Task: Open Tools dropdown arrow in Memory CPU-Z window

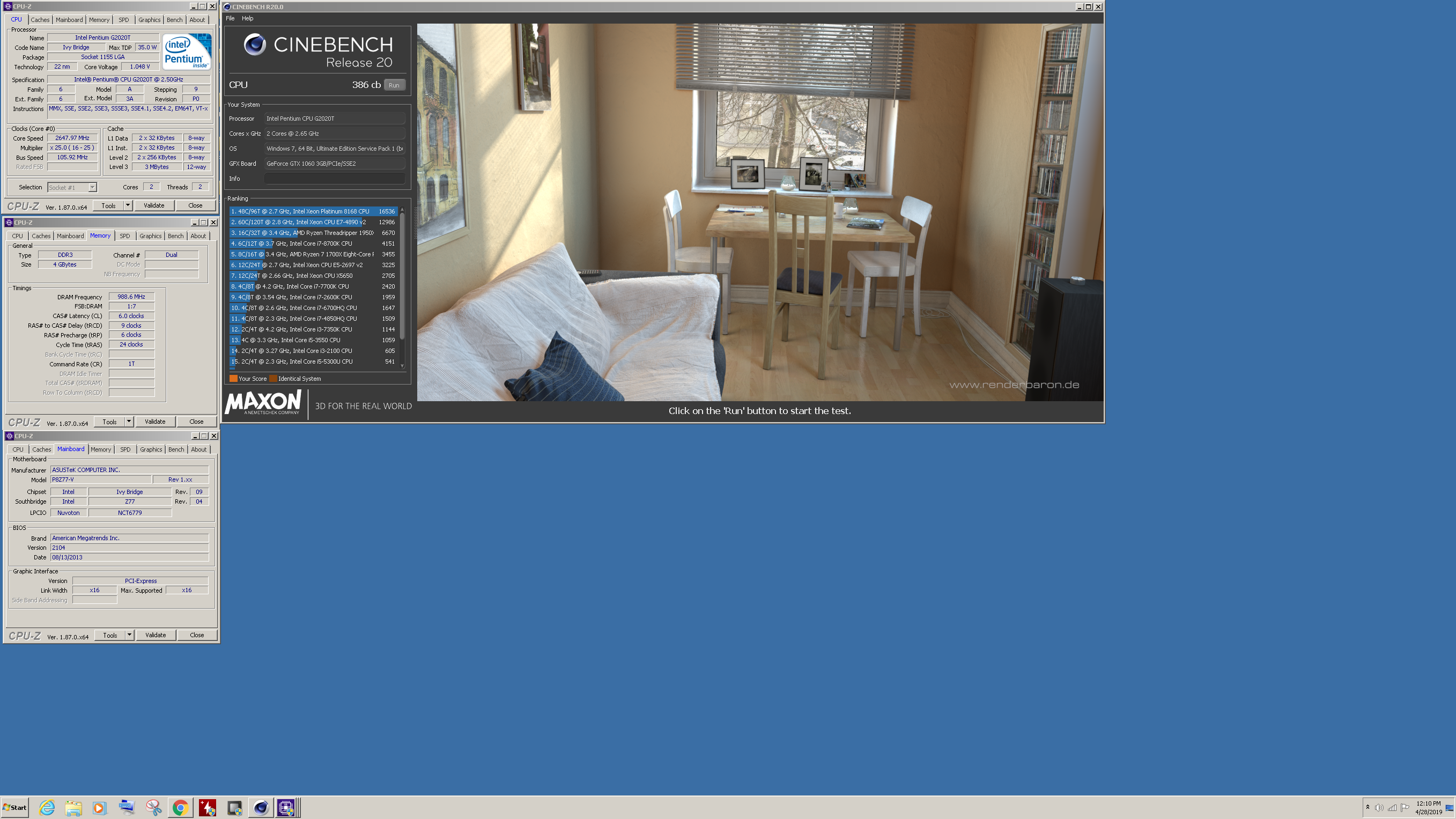Action: (x=129, y=421)
